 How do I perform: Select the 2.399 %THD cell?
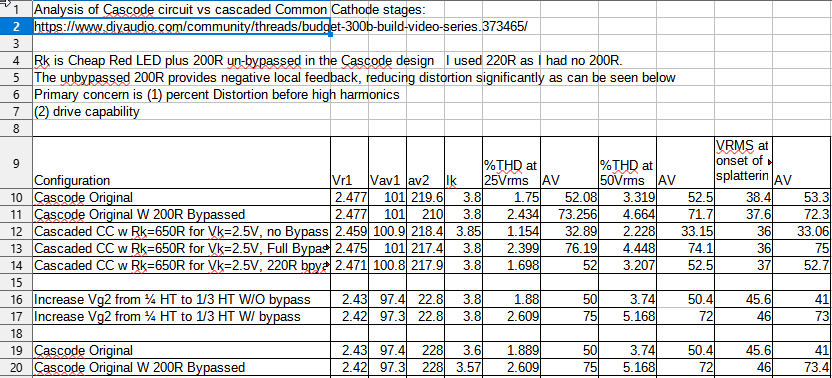coord(512,248)
